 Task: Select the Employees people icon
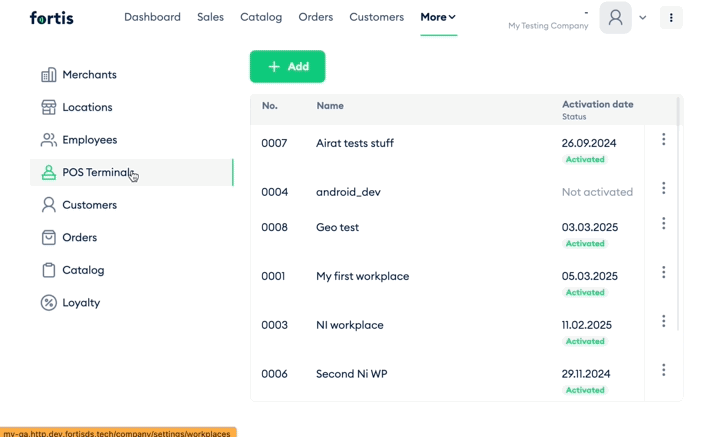coord(49,140)
